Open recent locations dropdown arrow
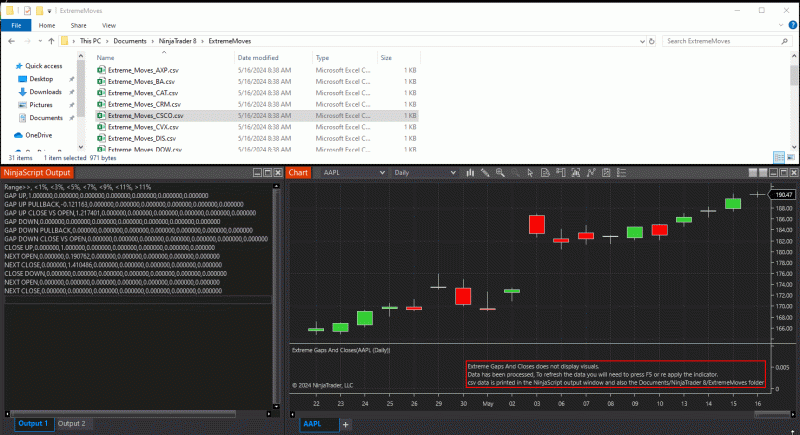This screenshot has width=800, height=435. coord(40,41)
